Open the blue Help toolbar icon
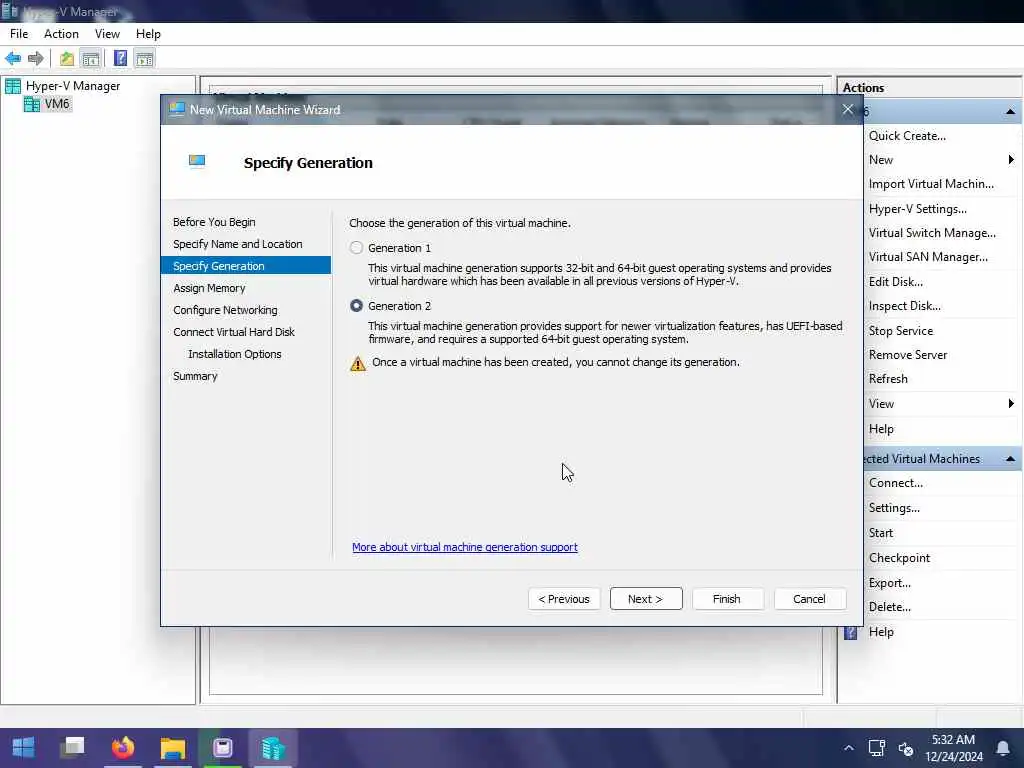This screenshot has height=768, width=1024. (120, 59)
